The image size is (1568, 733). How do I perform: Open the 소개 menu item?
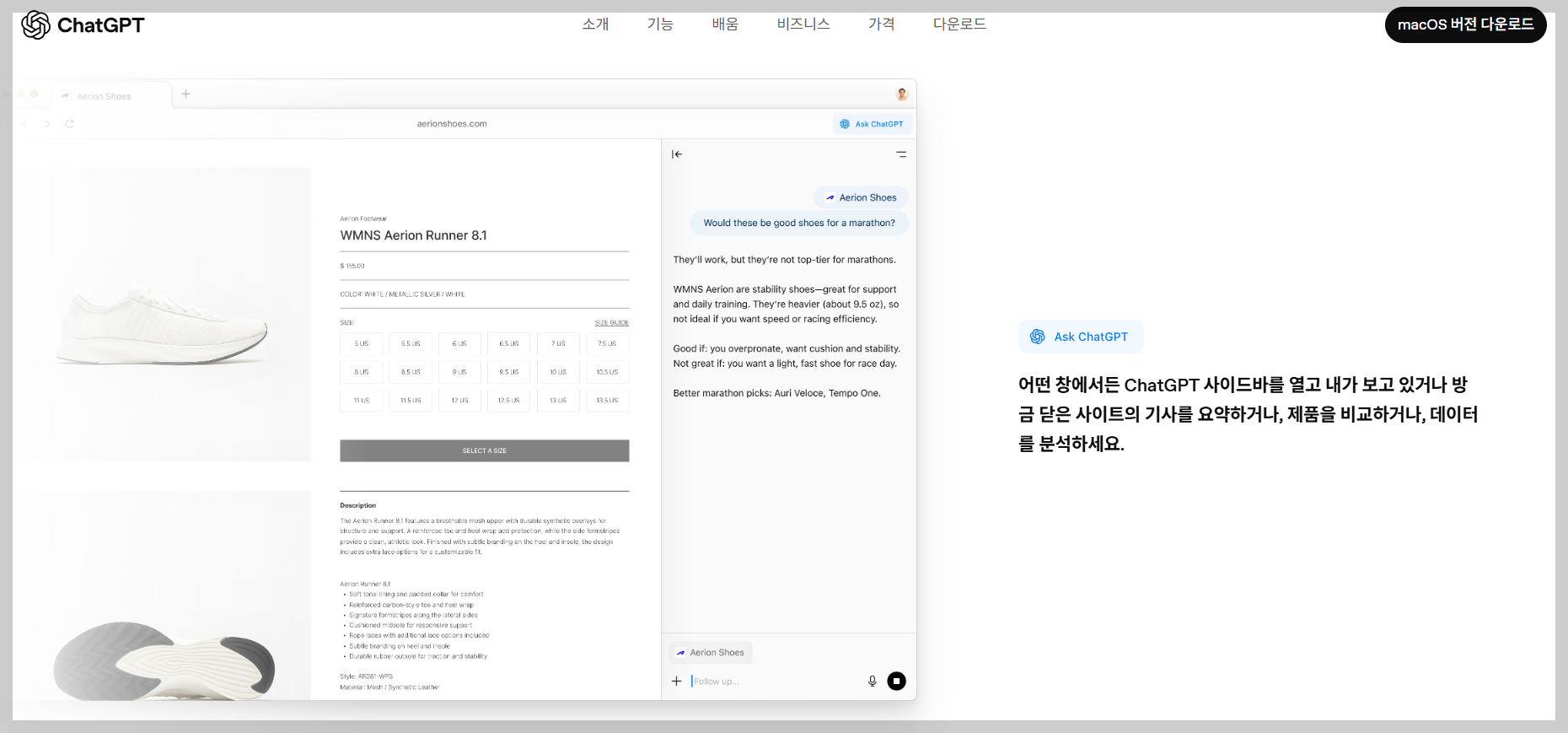tap(595, 24)
